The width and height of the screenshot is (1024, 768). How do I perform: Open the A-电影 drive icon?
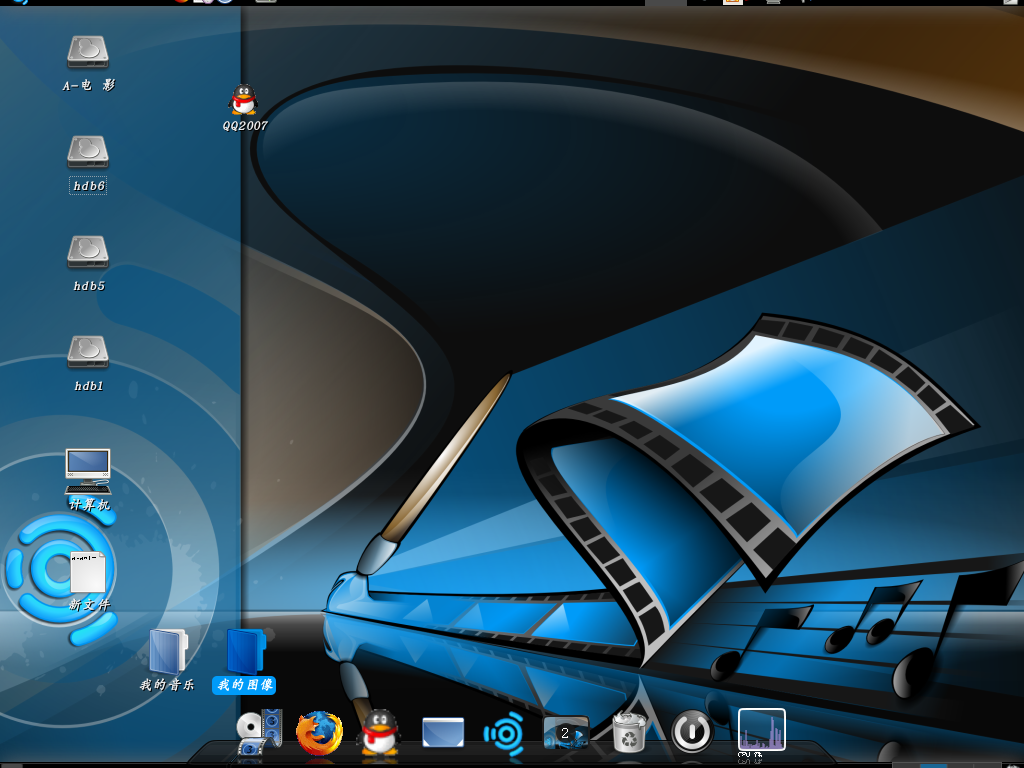pos(88,52)
